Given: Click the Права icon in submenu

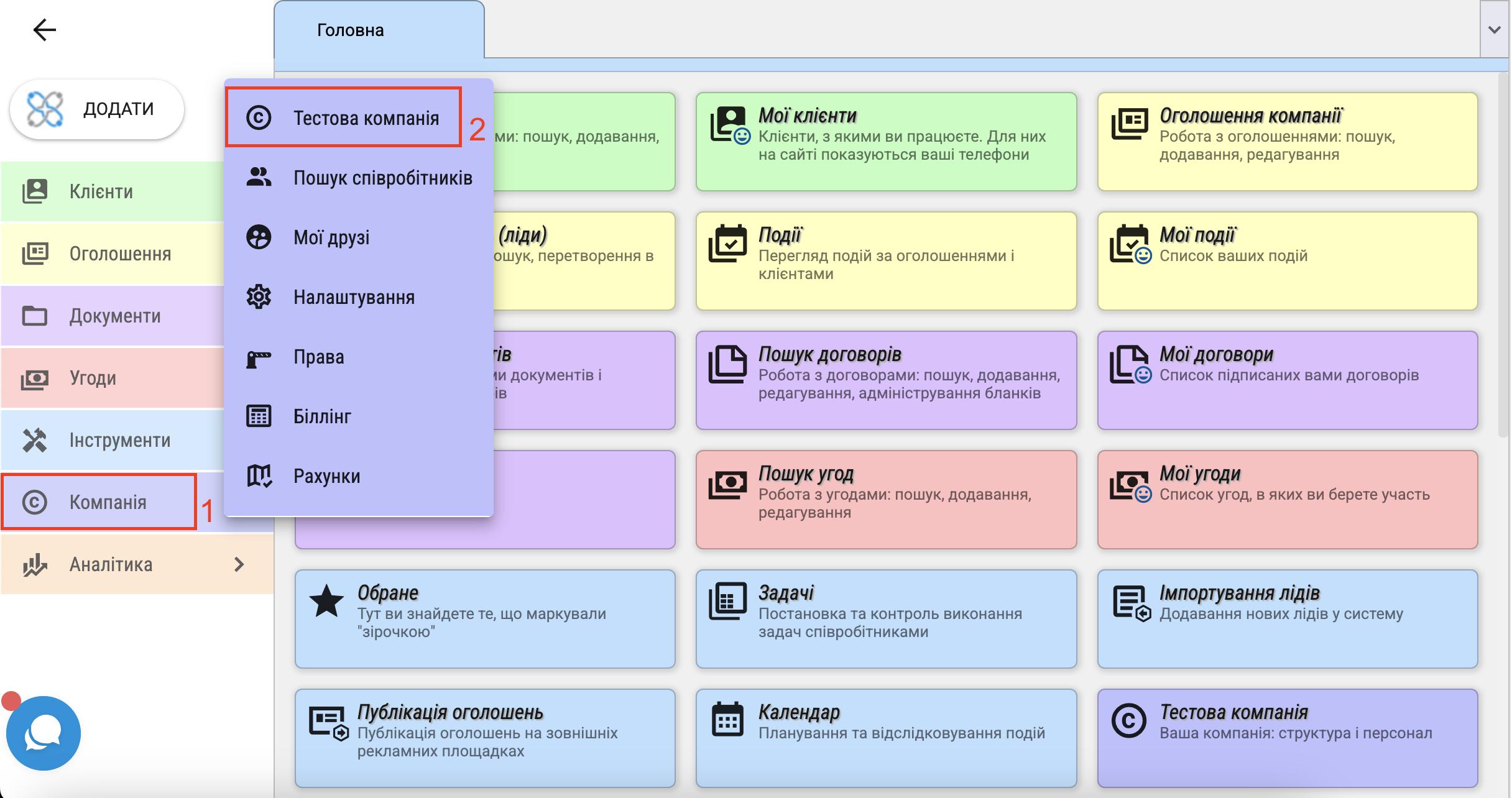Looking at the screenshot, I should click(x=259, y=357).
